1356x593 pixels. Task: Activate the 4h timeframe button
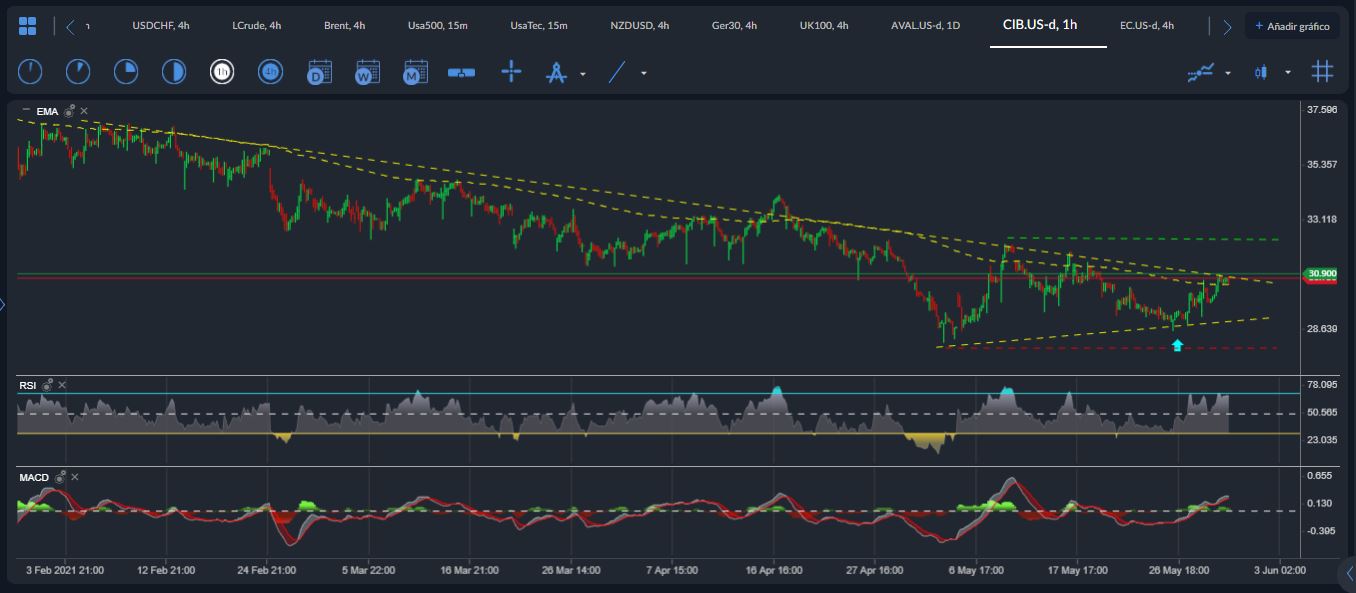pos(270,72)
